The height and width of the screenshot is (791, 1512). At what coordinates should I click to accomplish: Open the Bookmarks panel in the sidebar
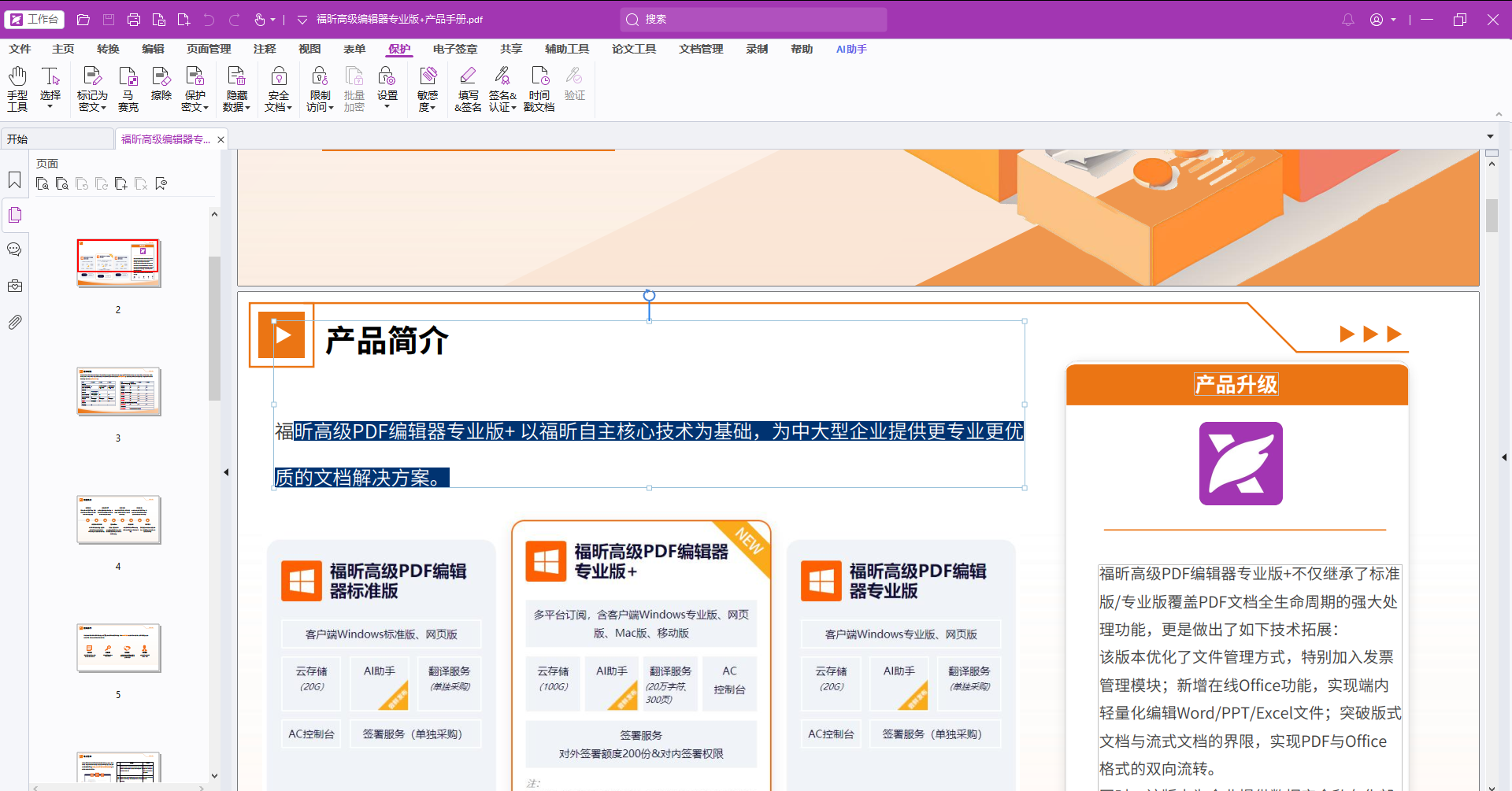click(x=15, y=180)
